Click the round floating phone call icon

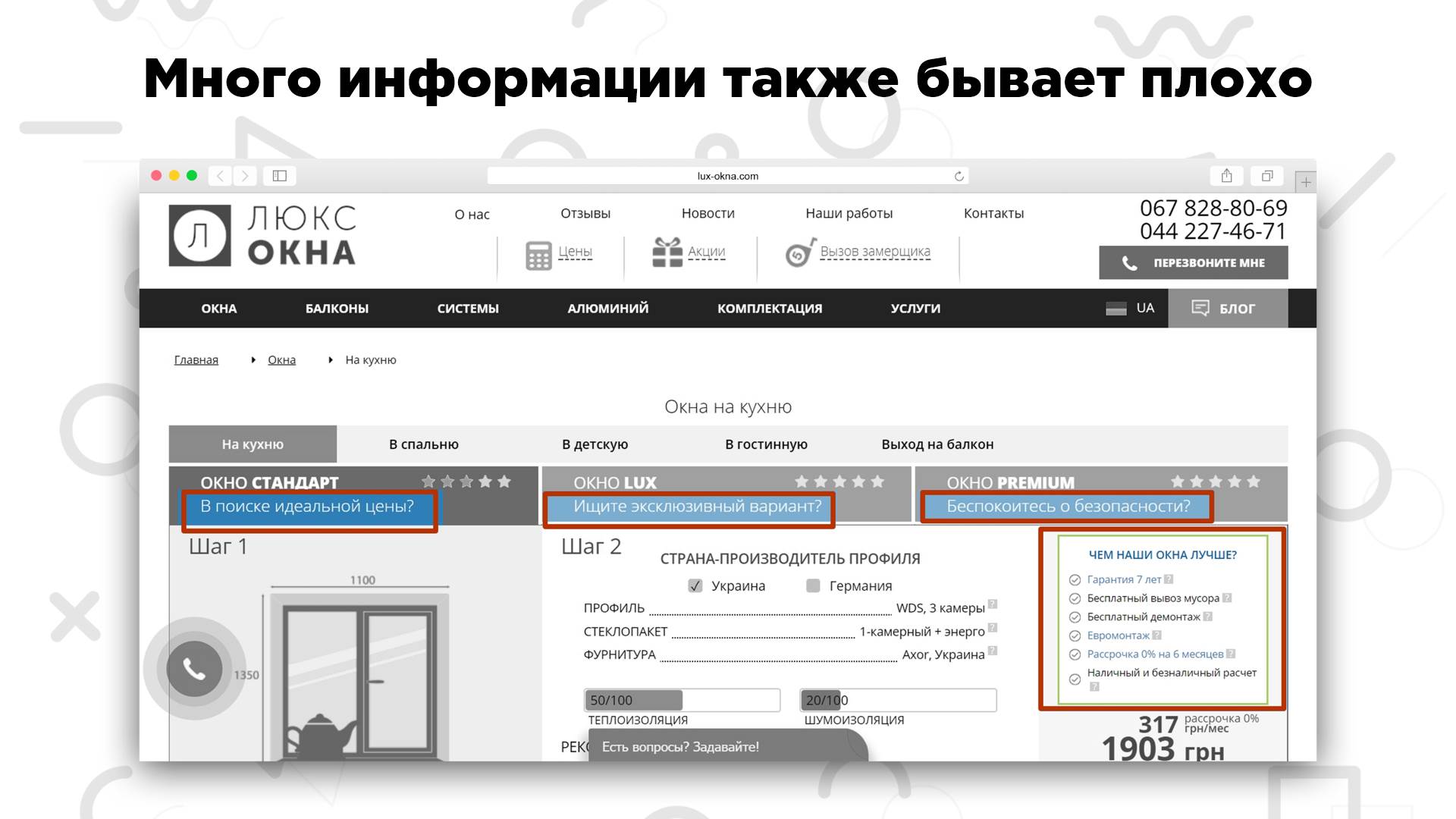click(194, 669)
